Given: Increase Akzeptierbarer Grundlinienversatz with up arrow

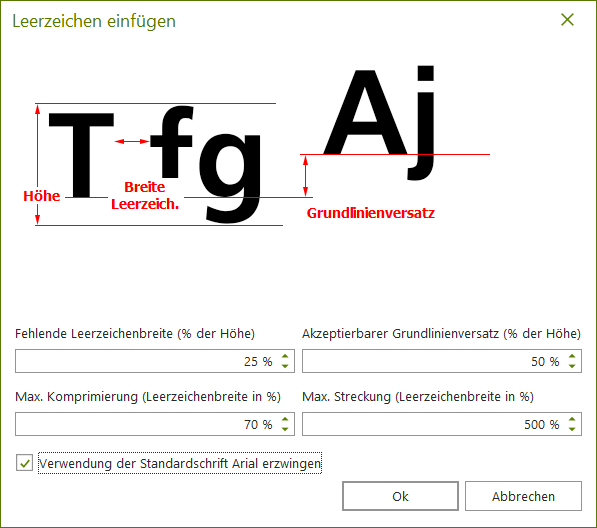Looking at the screenshot, I should [x=572, y=356].
